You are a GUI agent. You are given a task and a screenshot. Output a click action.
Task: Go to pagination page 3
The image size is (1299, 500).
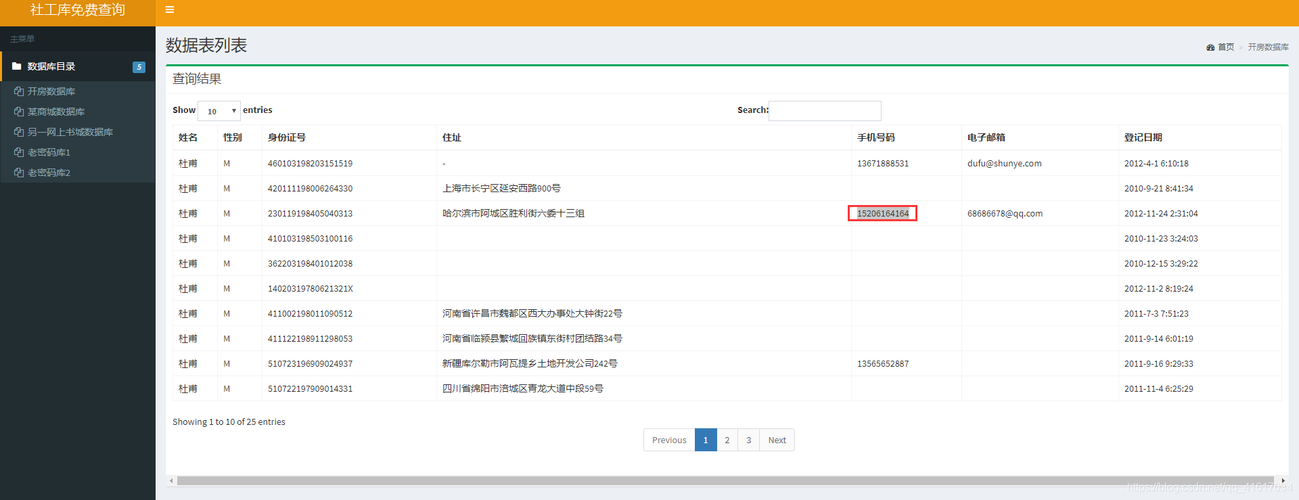749,440
